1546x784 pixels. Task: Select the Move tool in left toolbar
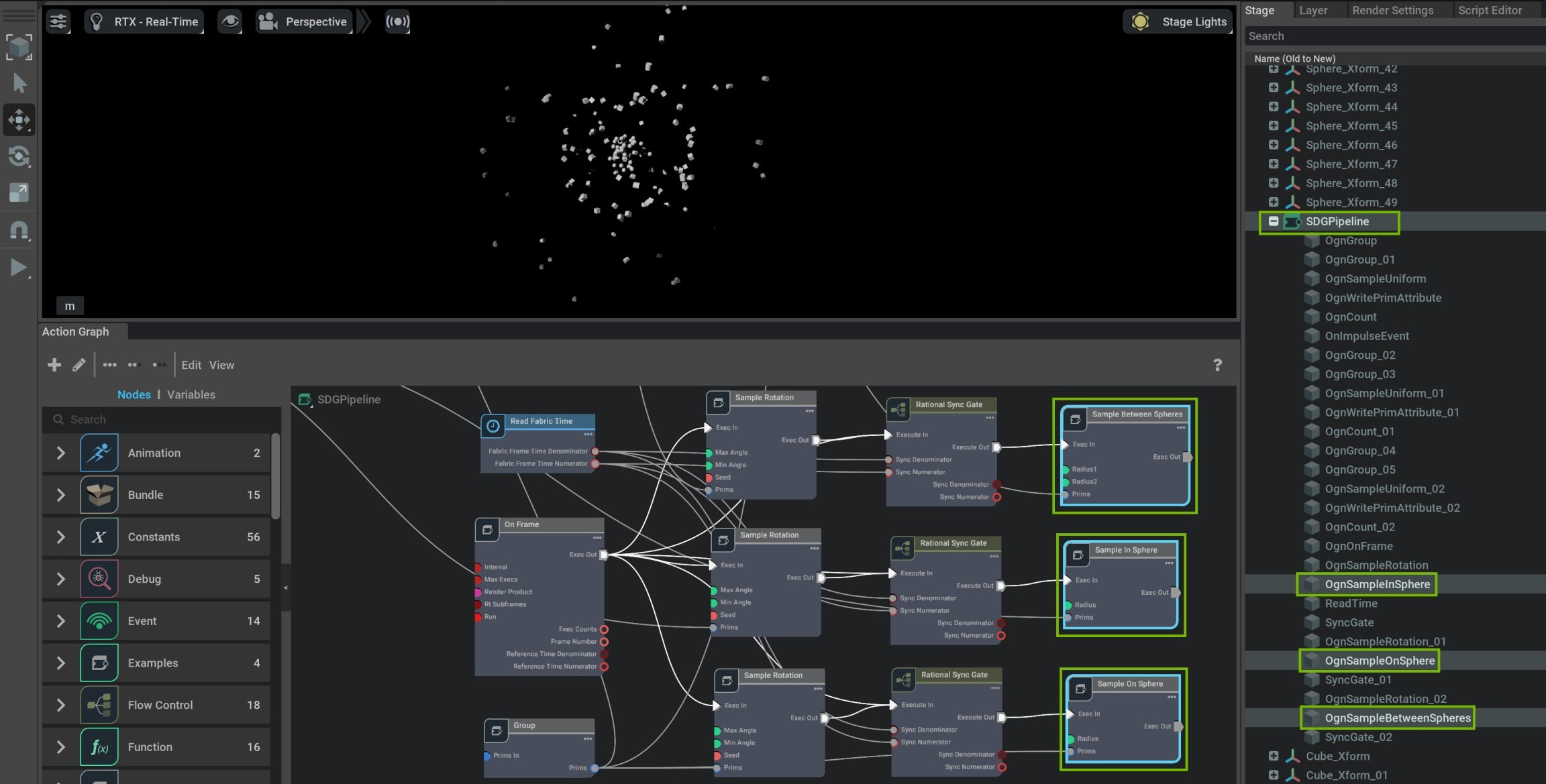pos(19,120)
